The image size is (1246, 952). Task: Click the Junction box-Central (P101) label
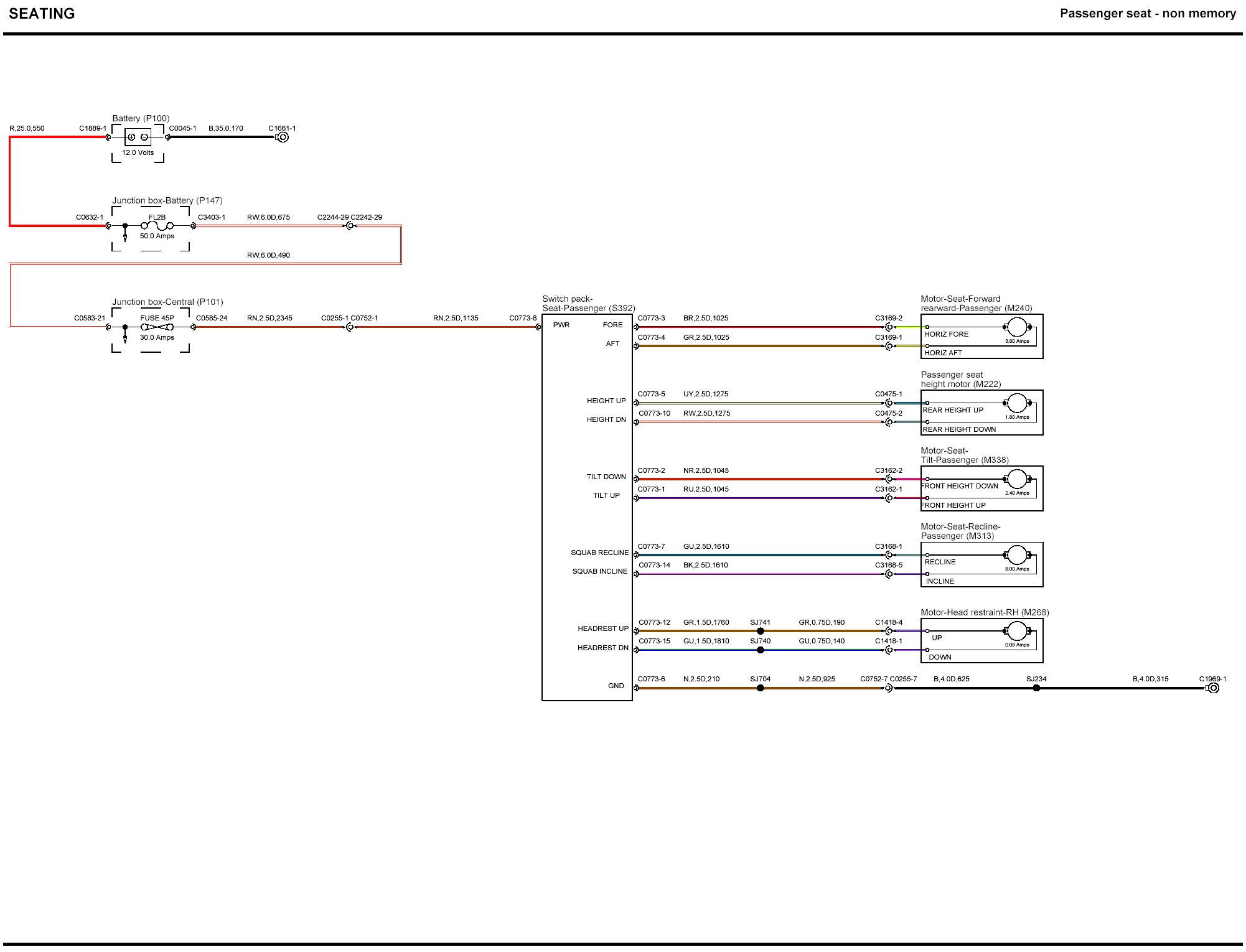pyautogui.click(x=167, y=302)
